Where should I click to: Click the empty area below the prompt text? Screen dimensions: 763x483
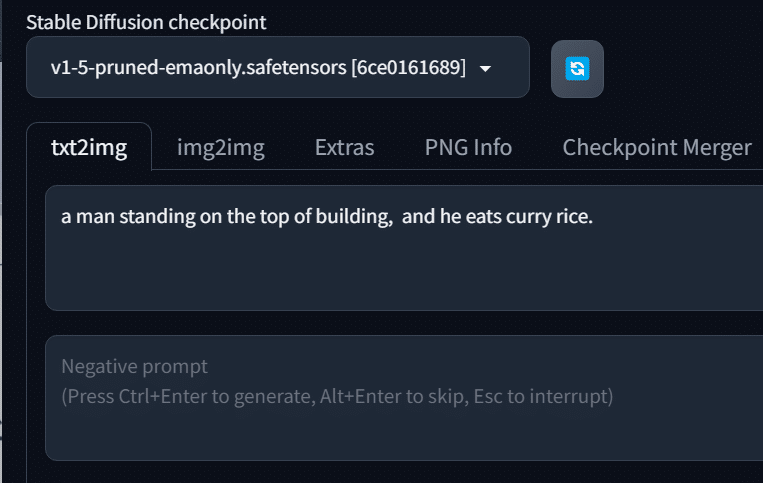[404, 272]
